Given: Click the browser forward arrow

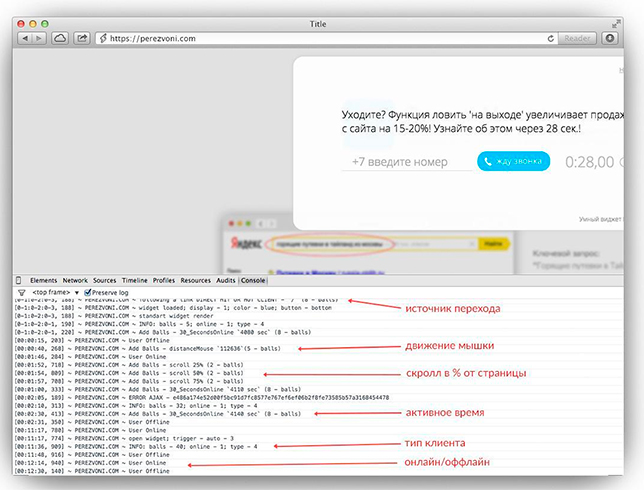Looking at the screenshot, I should point(39,38).
